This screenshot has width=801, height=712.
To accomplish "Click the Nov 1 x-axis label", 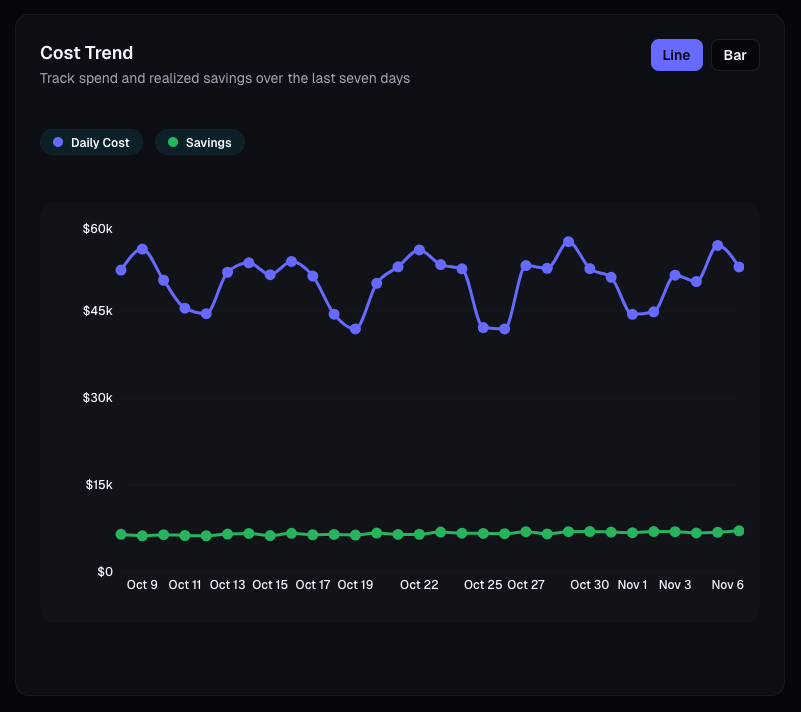I will (x=632, y=585).
